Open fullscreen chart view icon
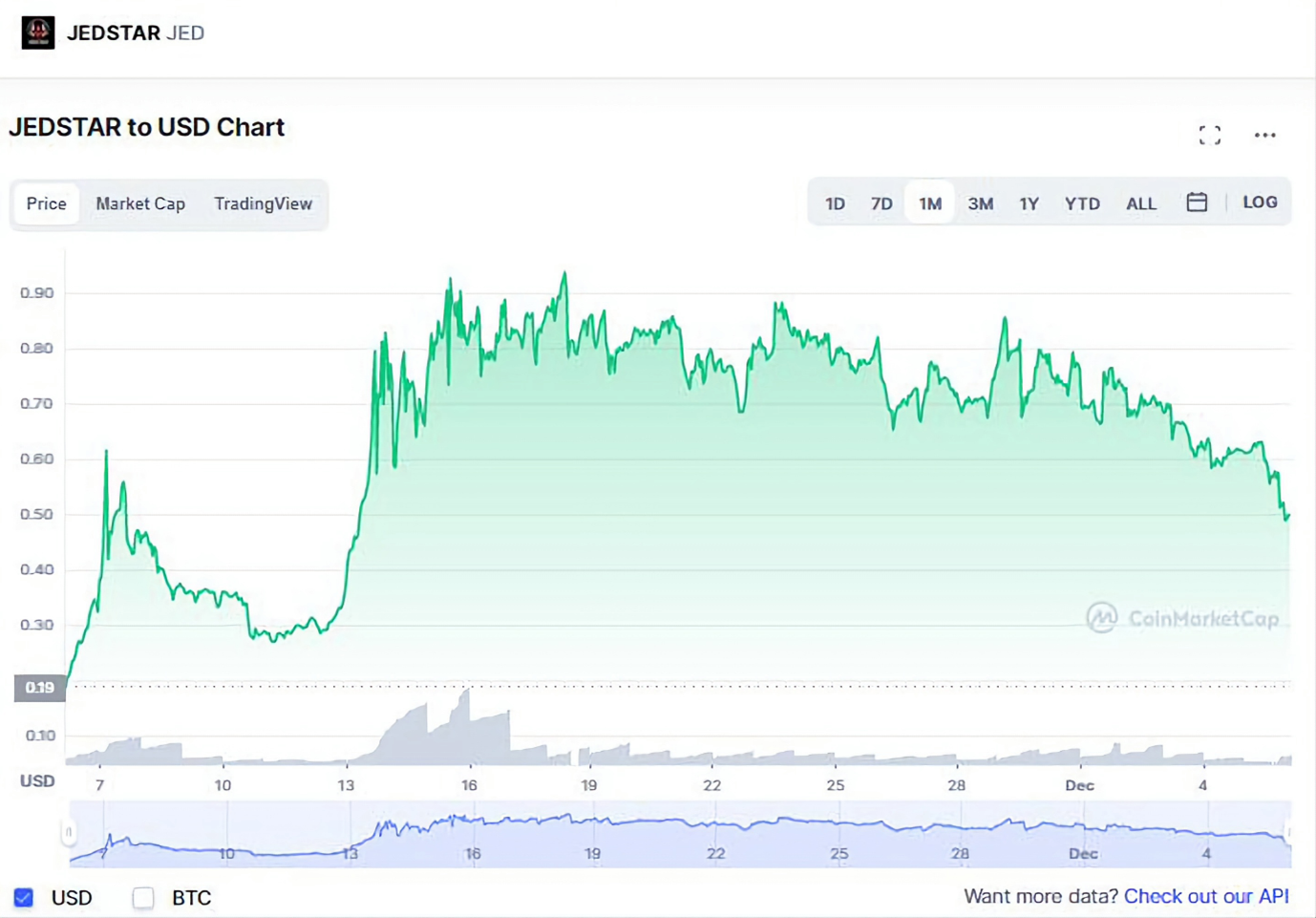Viewport: 1316px width, 918px height. click(1210, 136)
